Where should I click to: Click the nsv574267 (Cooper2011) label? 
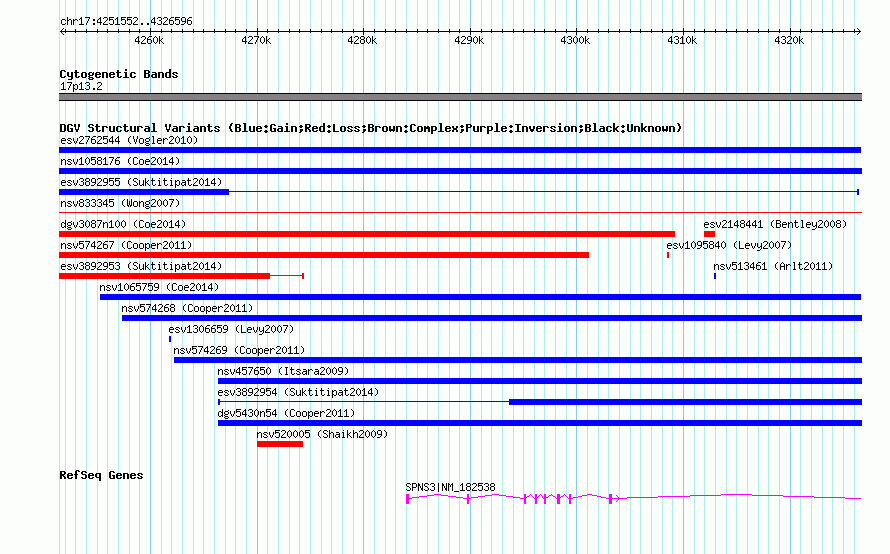coord(126,245)
